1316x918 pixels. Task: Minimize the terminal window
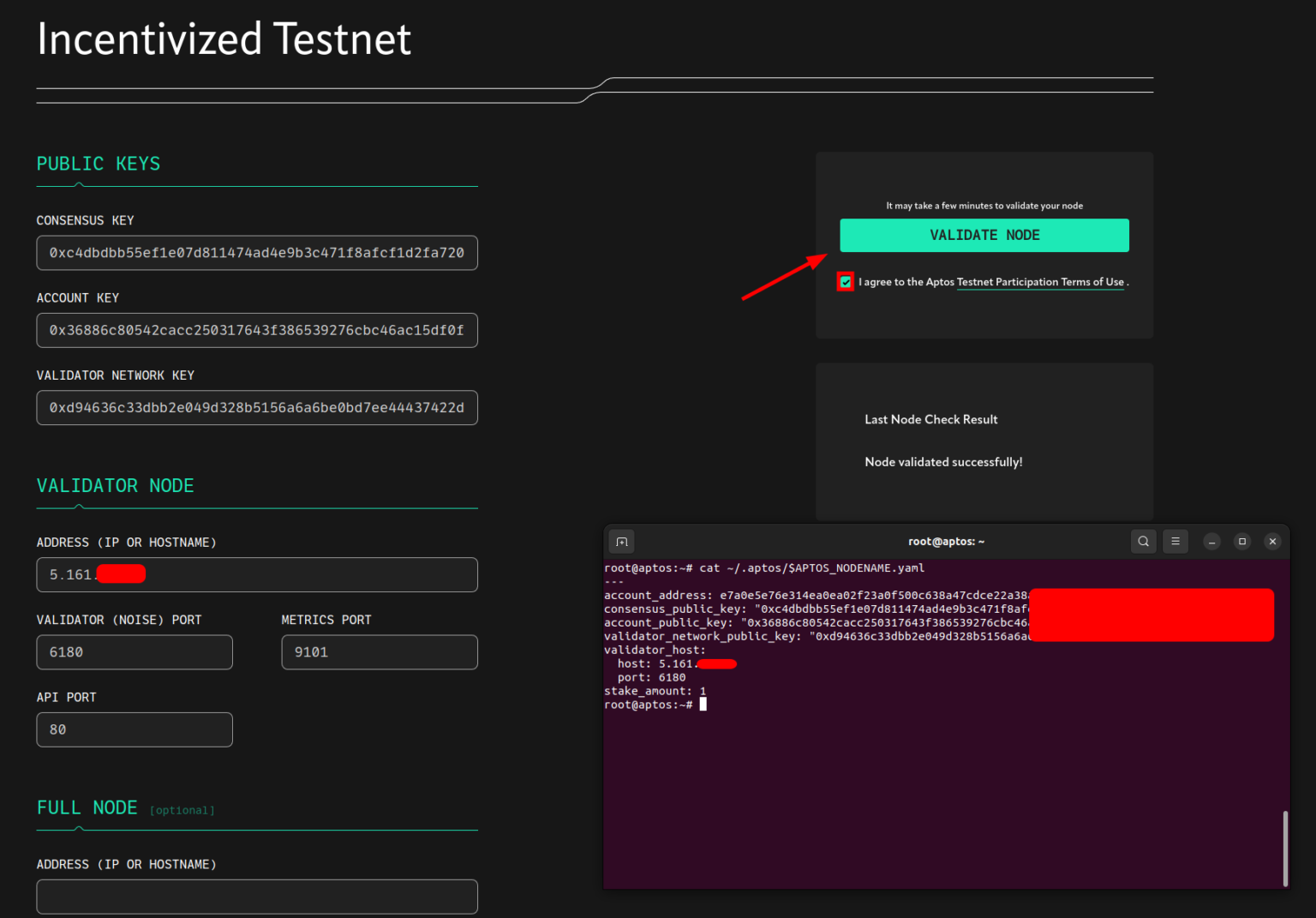[1211, 542]
